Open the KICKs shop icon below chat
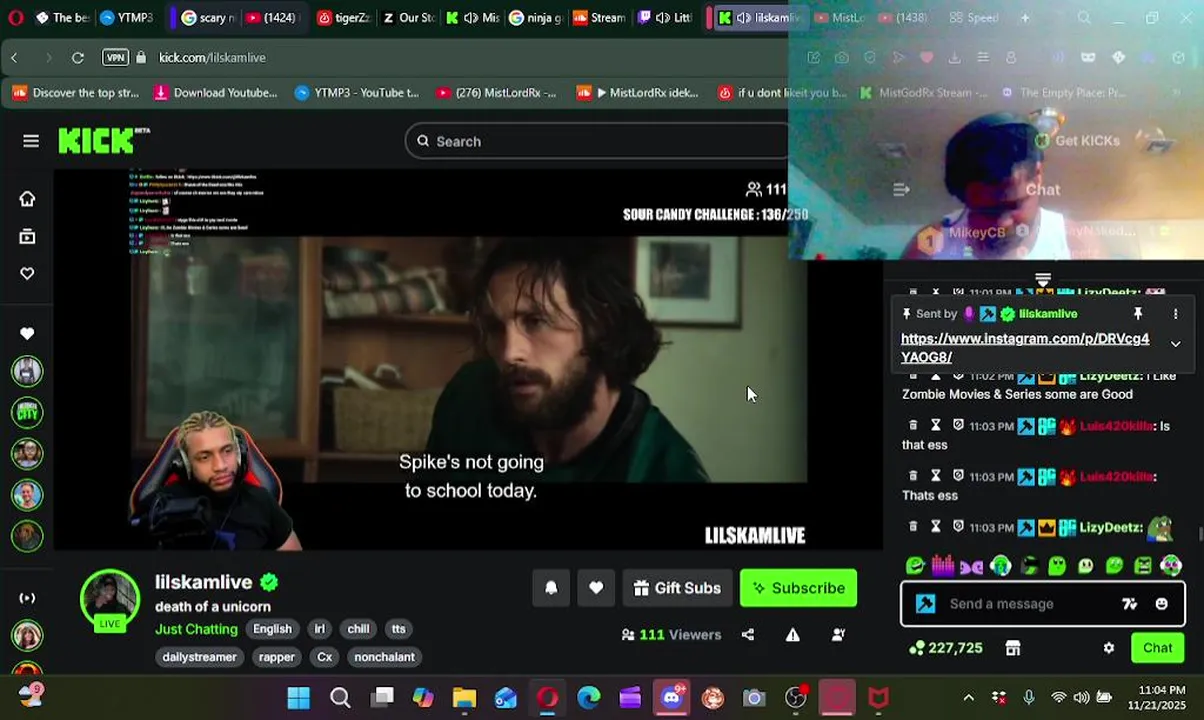 [1013, 648]
